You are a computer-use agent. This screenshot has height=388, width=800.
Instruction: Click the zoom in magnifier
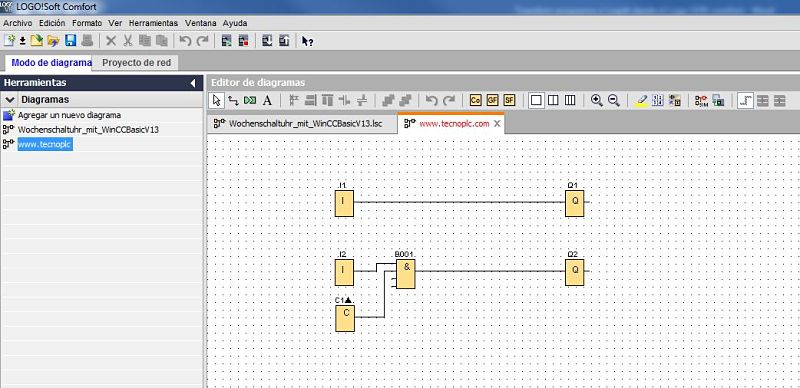coord(596,101)
